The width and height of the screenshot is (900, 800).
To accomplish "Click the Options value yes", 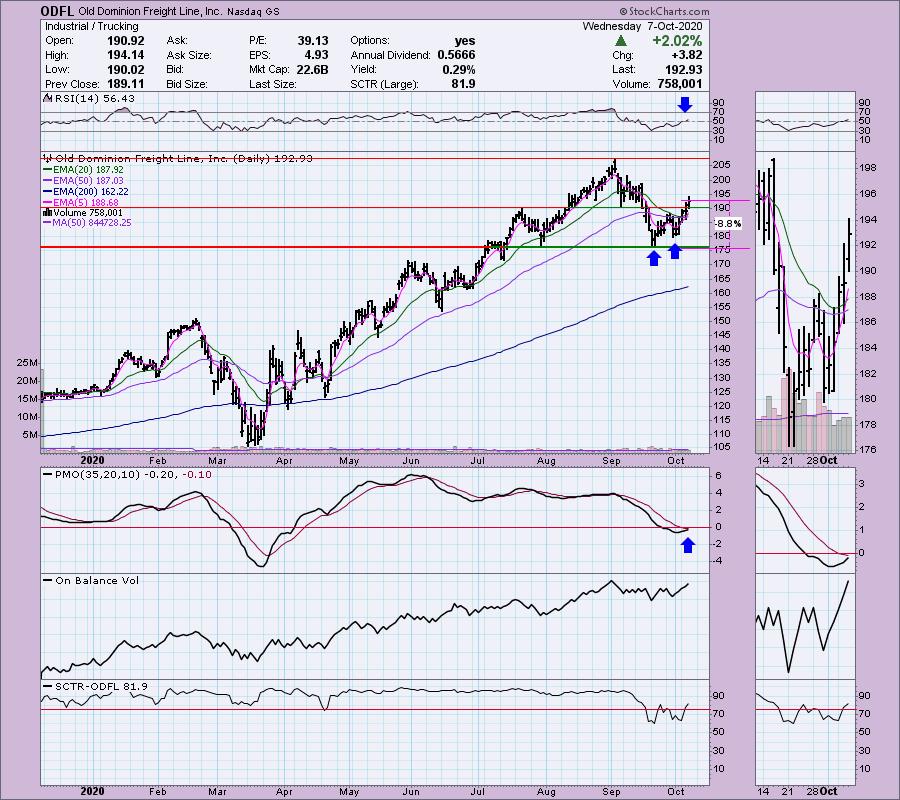I will point(465,41).
